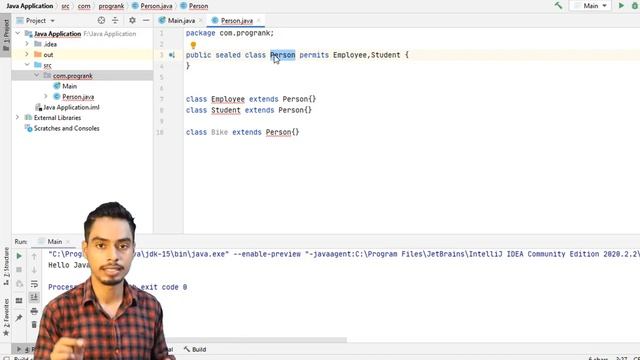This screenshot has height=360, width=640.
Task: Expand the out folder
Action: (27, 54)
